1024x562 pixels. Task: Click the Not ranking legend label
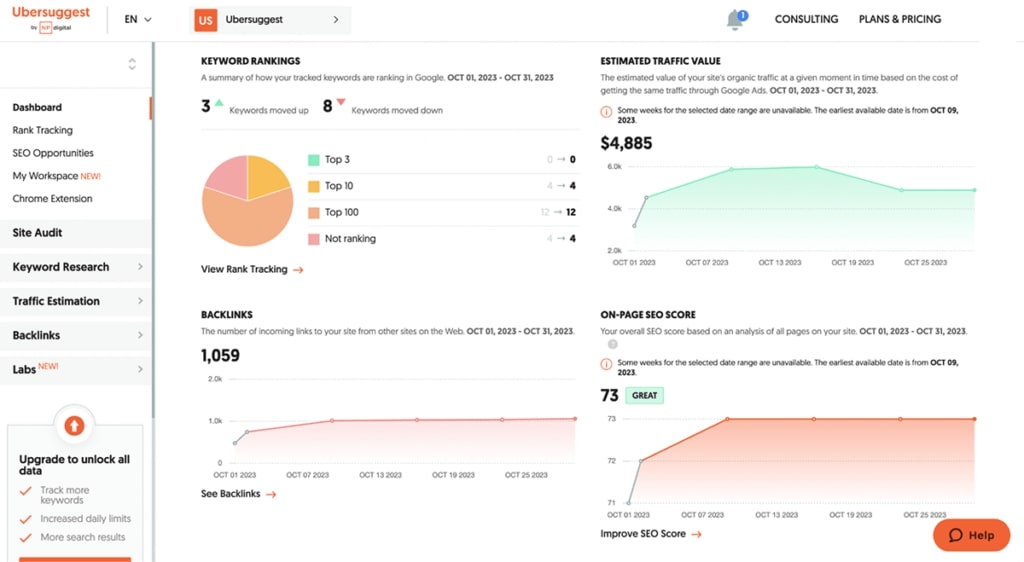350,238
